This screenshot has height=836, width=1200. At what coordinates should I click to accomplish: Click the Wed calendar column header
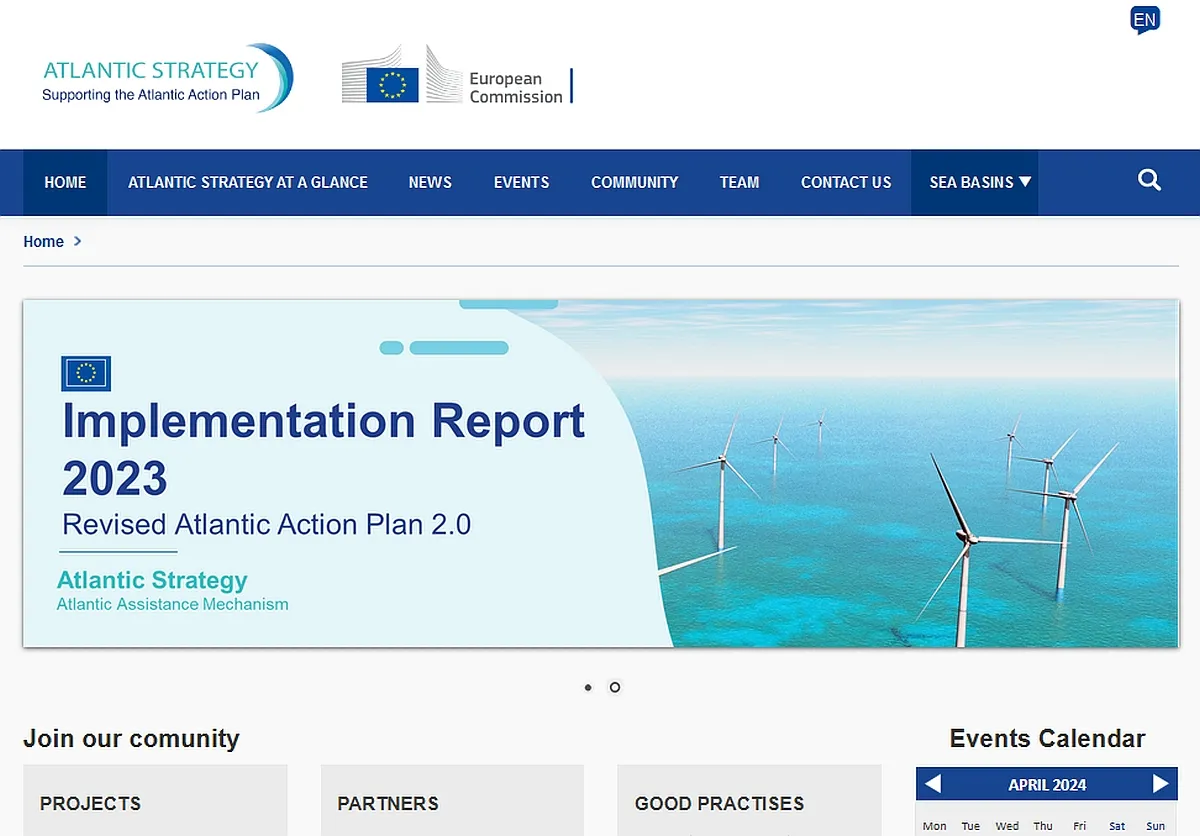click(x=1008, y=826)
